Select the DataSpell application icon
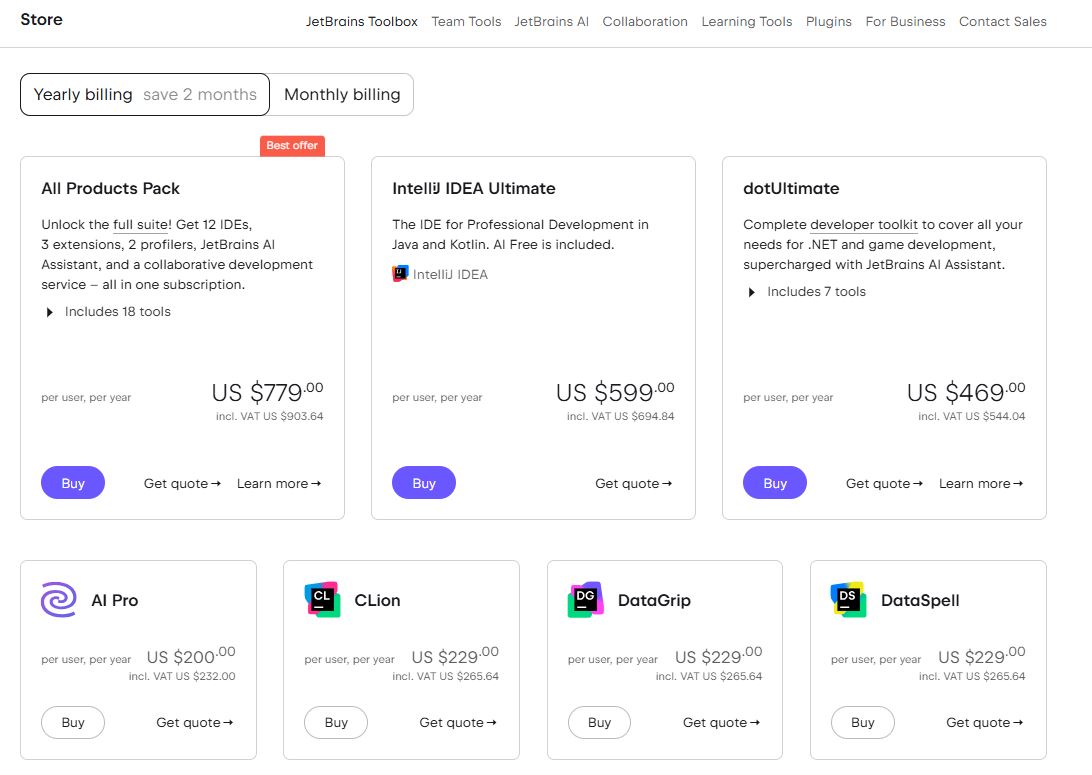 pyautogui.click(x=848, y=599)
